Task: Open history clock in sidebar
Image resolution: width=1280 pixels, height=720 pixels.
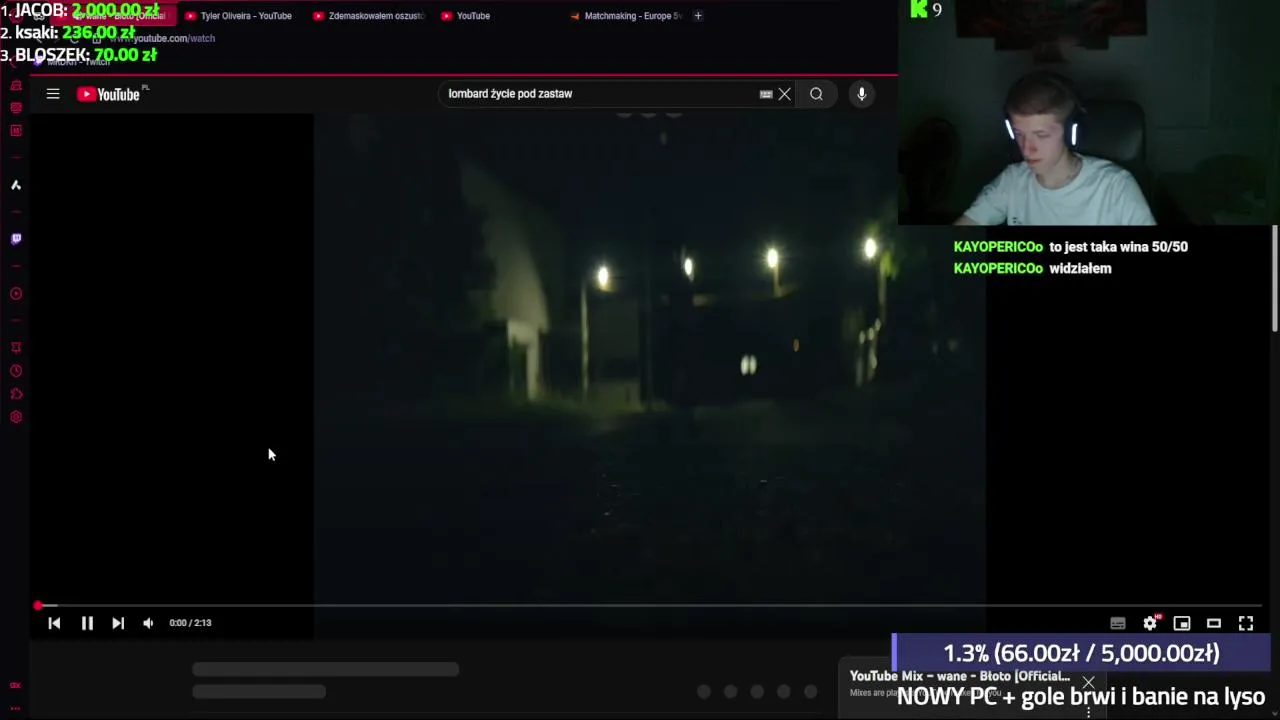Action: point(16,371)
